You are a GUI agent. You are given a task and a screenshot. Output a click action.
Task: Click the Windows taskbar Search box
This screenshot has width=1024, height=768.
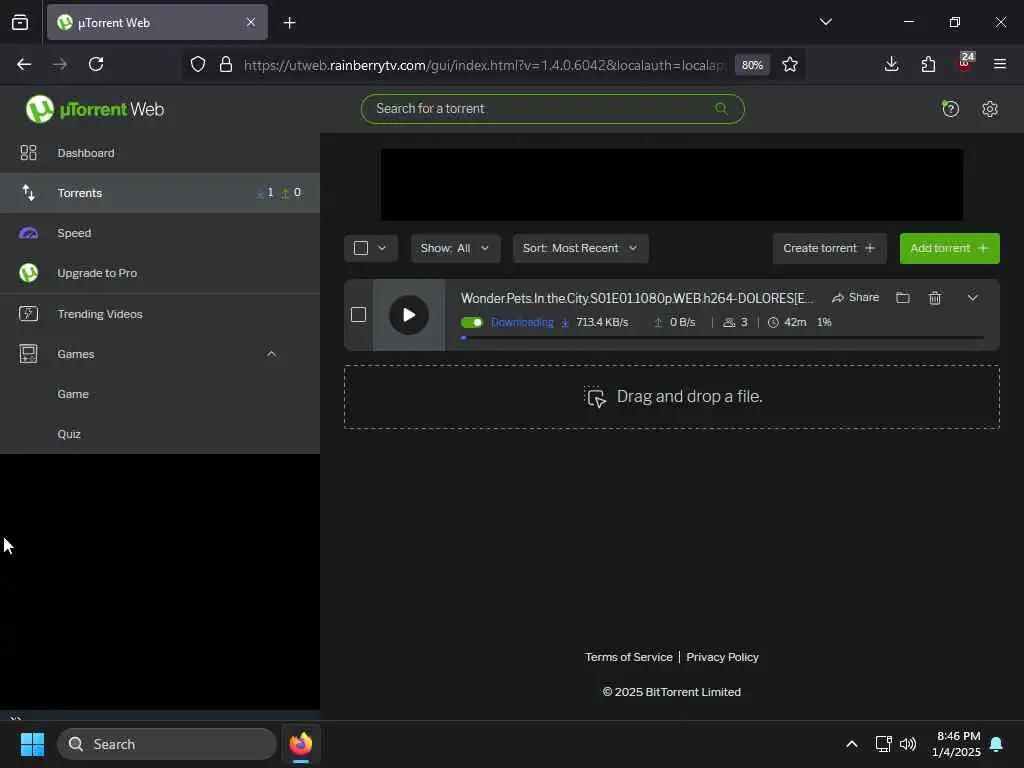[x=167, y=744]
